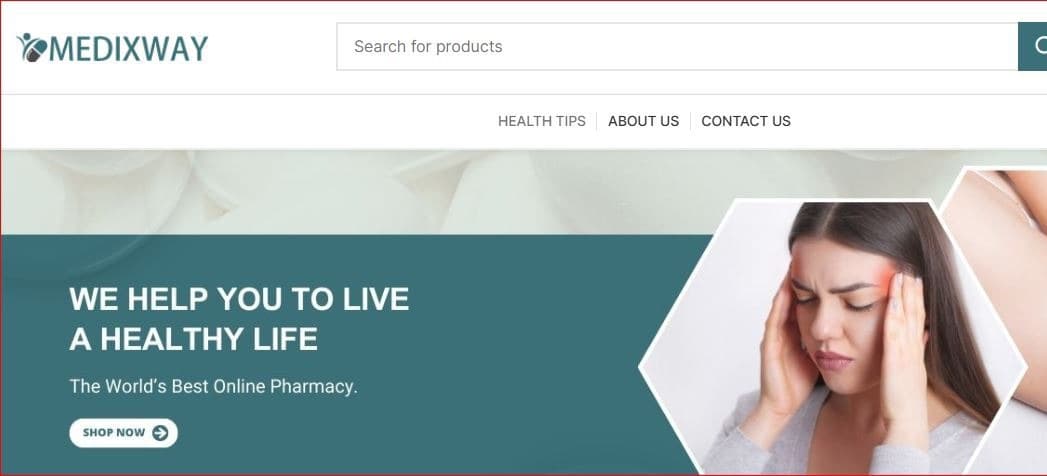
Task: Click the MEDIXWAY brand name text
Action: click(128, 48)
